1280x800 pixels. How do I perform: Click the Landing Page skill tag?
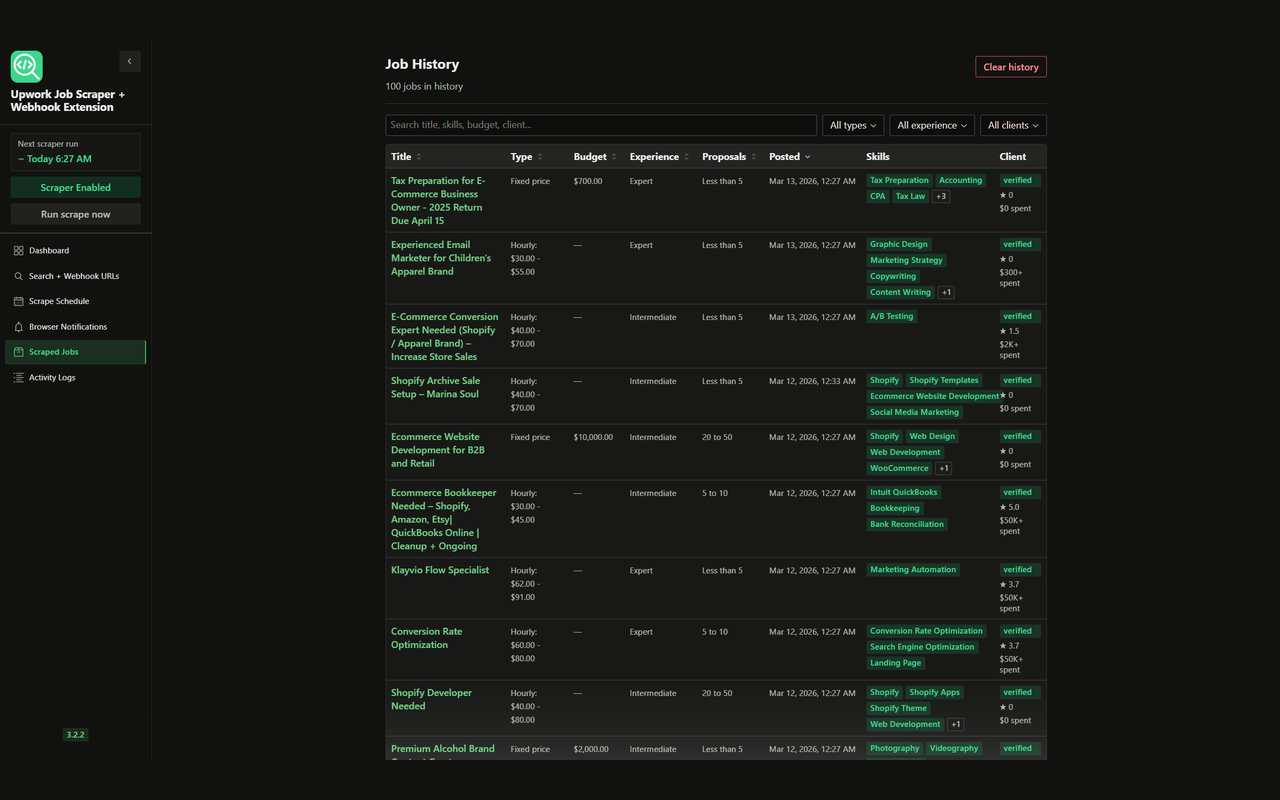[896, 663]
